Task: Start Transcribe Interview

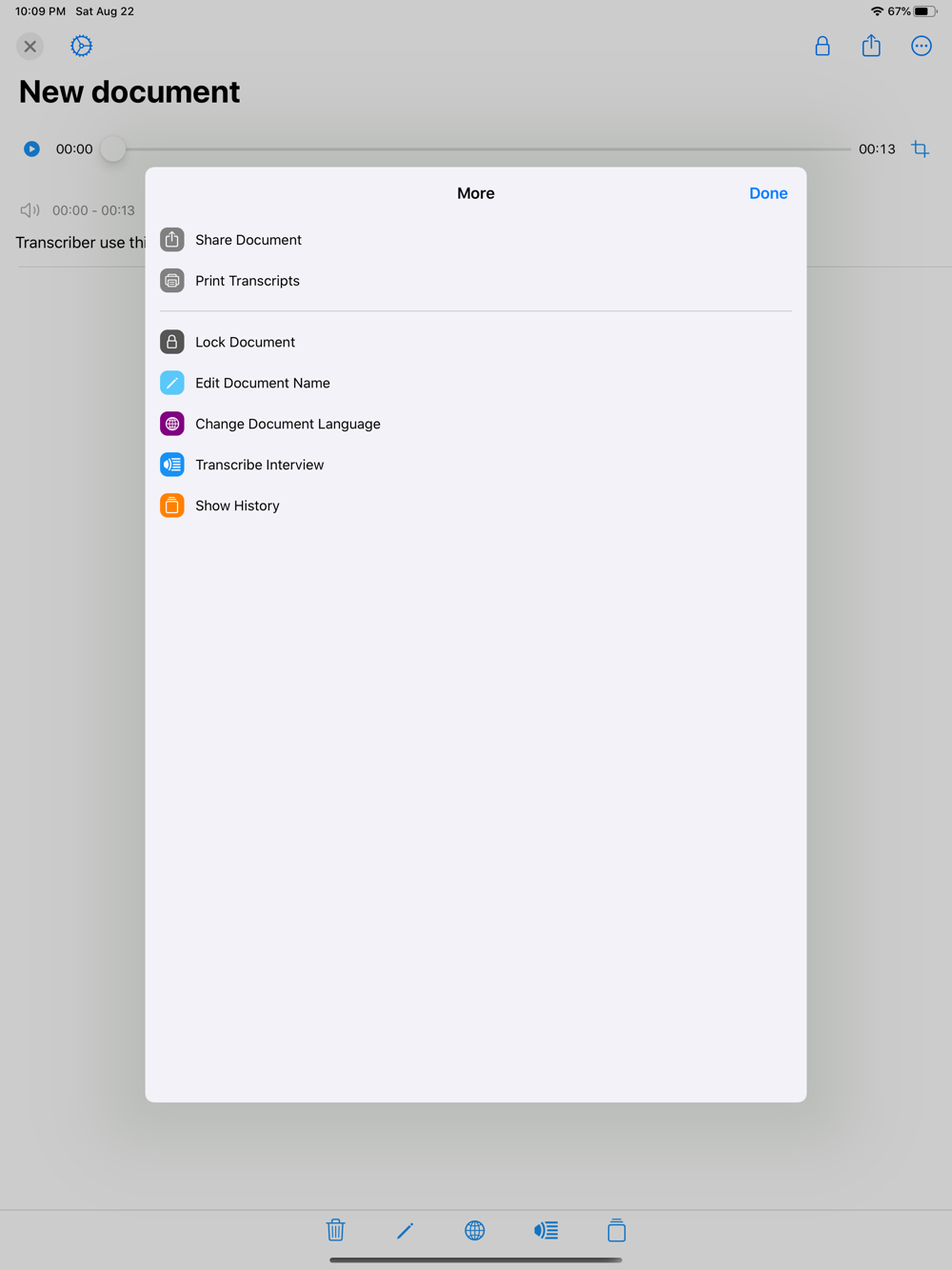Action: (476, 465)
